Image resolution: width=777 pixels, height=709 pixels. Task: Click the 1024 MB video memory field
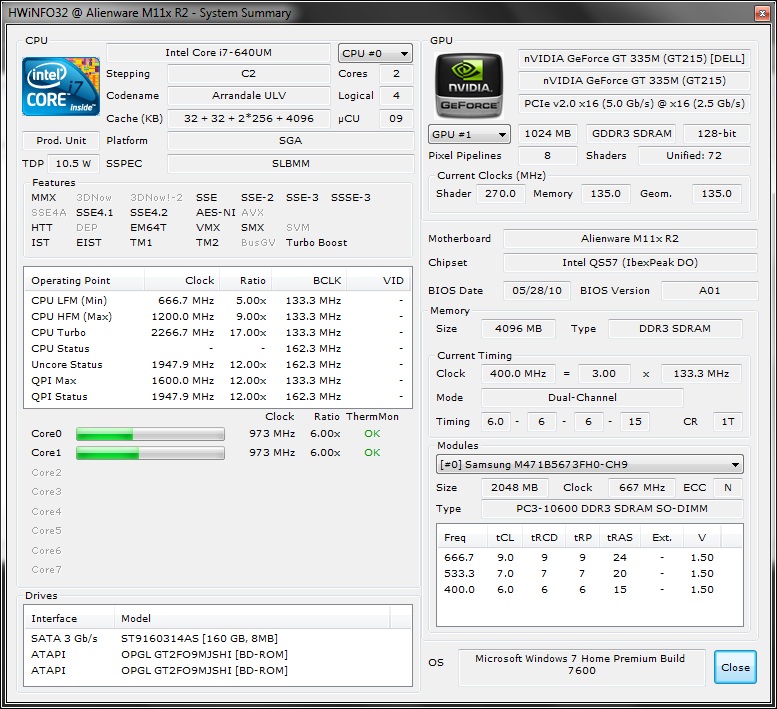pyautogui.click(x=548, y=134)
